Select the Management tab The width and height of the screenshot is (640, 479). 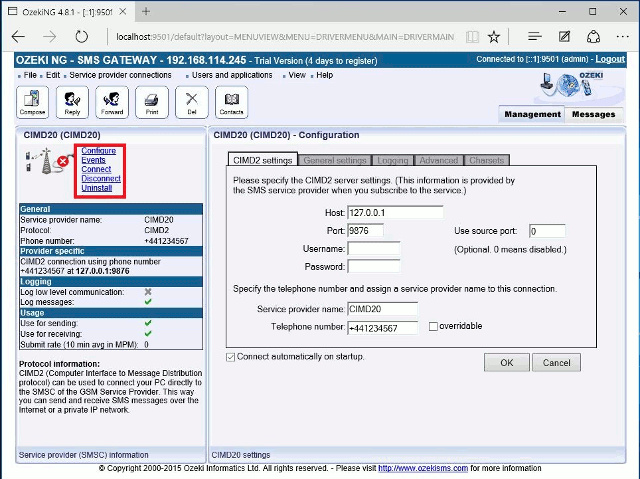(x=532, y=114)
